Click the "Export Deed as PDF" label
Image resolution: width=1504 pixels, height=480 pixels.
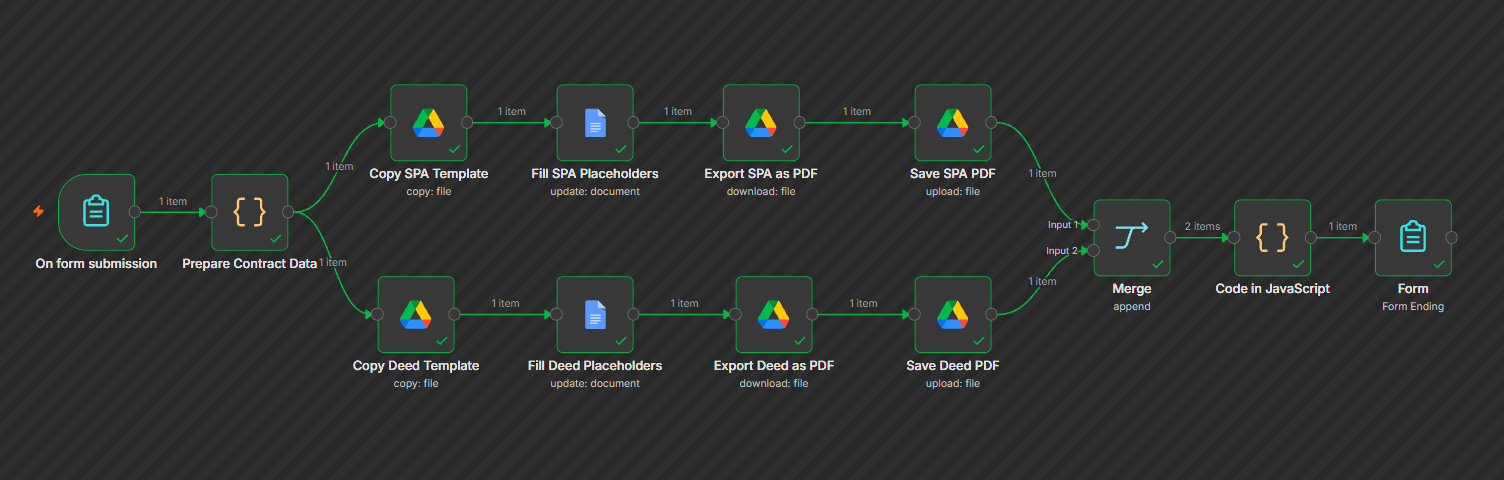[x=774, y=366]
